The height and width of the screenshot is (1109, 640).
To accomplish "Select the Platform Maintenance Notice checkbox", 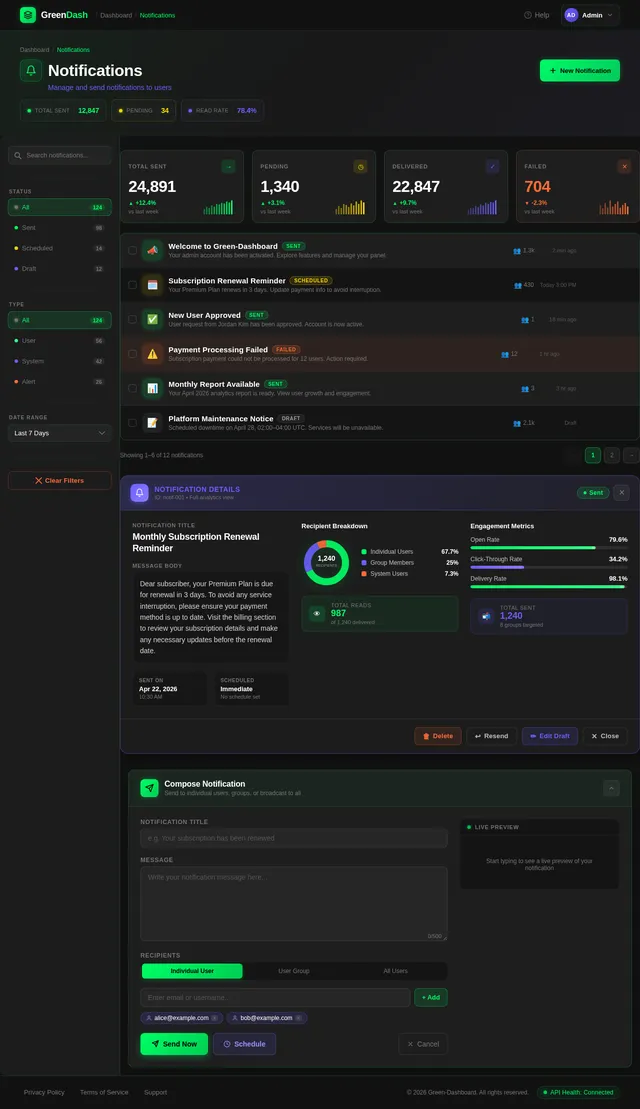I will (x=132, y=423).
